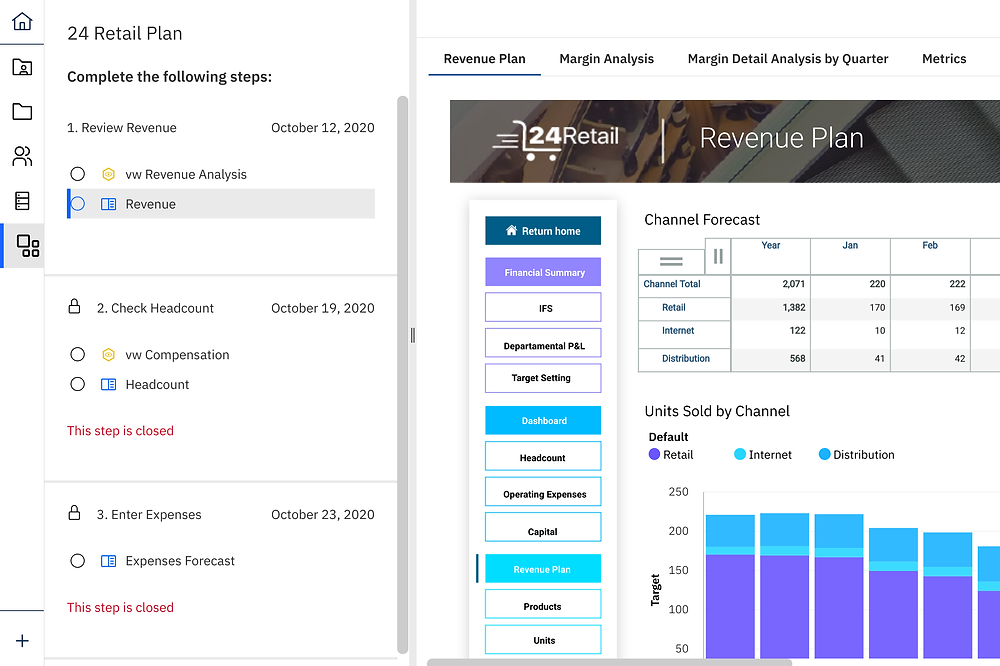Click the 568 Distribution year cell
Image resolution: width=1000 pixels, height=666 pixels.
(x=770, y=359)
